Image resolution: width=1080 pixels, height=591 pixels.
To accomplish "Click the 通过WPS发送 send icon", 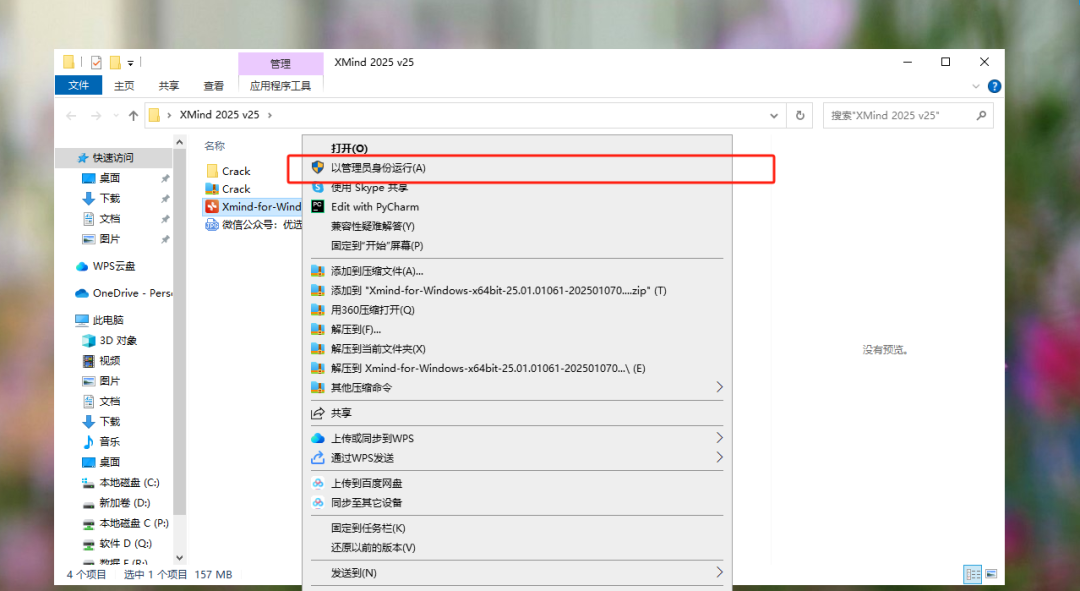I will coord(318,457).
